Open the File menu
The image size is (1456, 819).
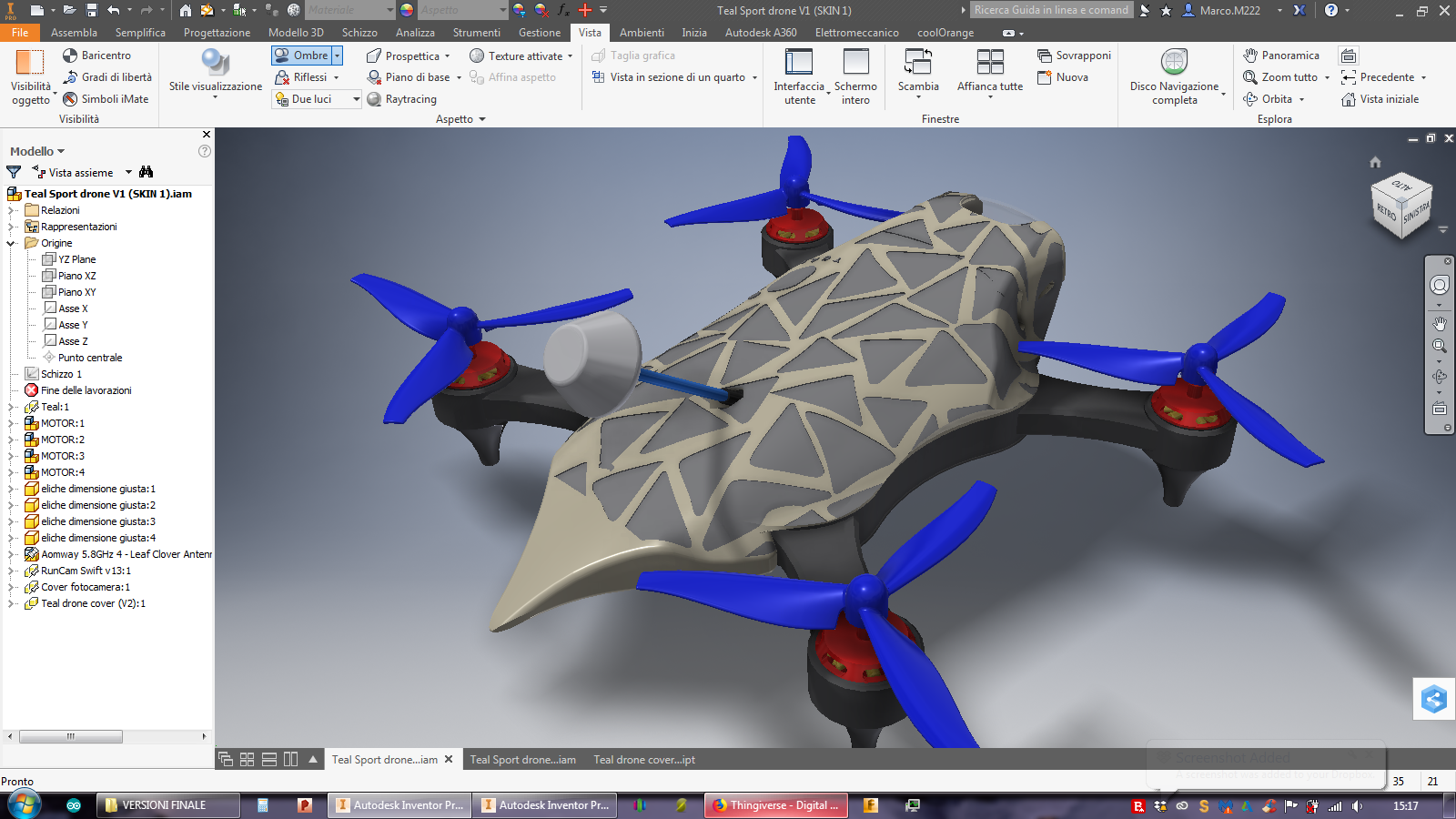pos(20,33)
